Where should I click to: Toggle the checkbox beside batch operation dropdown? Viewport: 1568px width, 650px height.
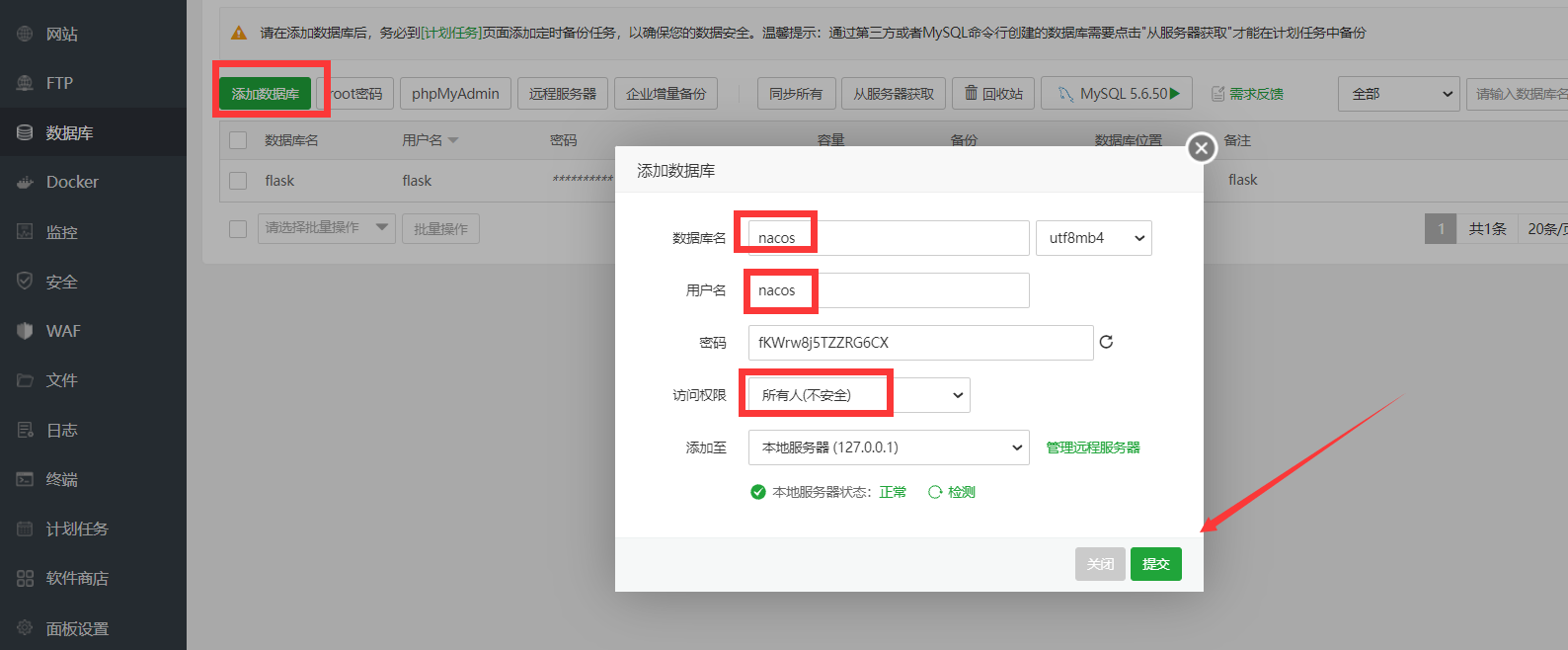pyautogui.click(x=238, y=228)
